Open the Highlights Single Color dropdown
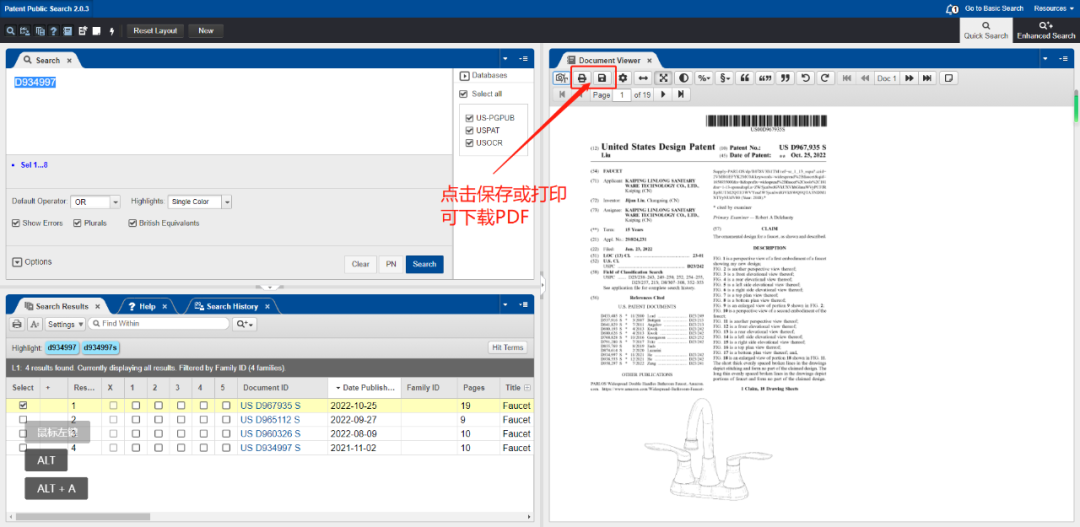This screenshot has height=527, width=1080. click(200, 202)
